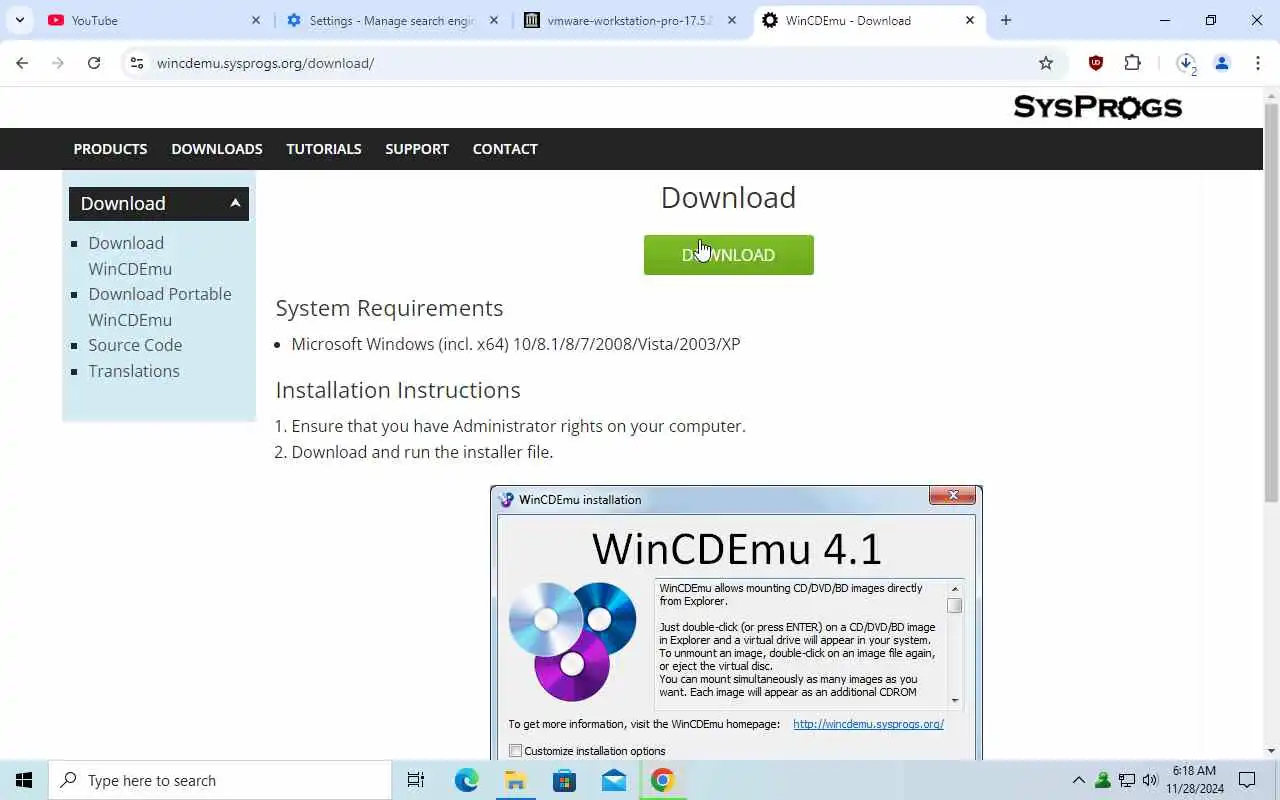Open File Explorer from taskbar
This screenshot has width=1280, height=800.
pyautogui.click(x=515, y=780)
